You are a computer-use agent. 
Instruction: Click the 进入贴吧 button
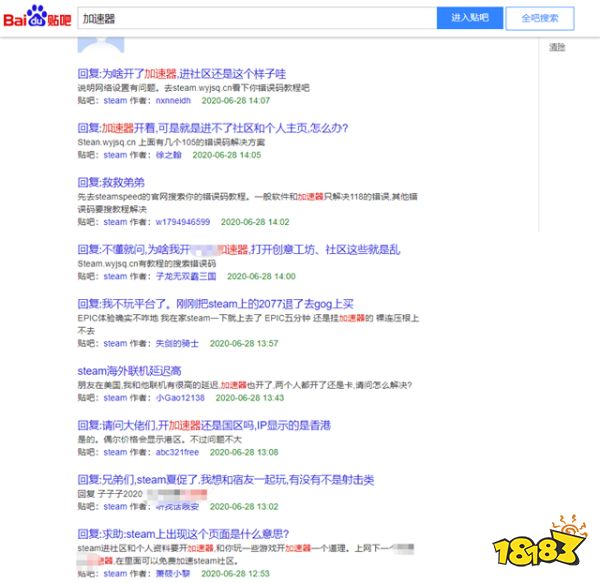[470, 18]
